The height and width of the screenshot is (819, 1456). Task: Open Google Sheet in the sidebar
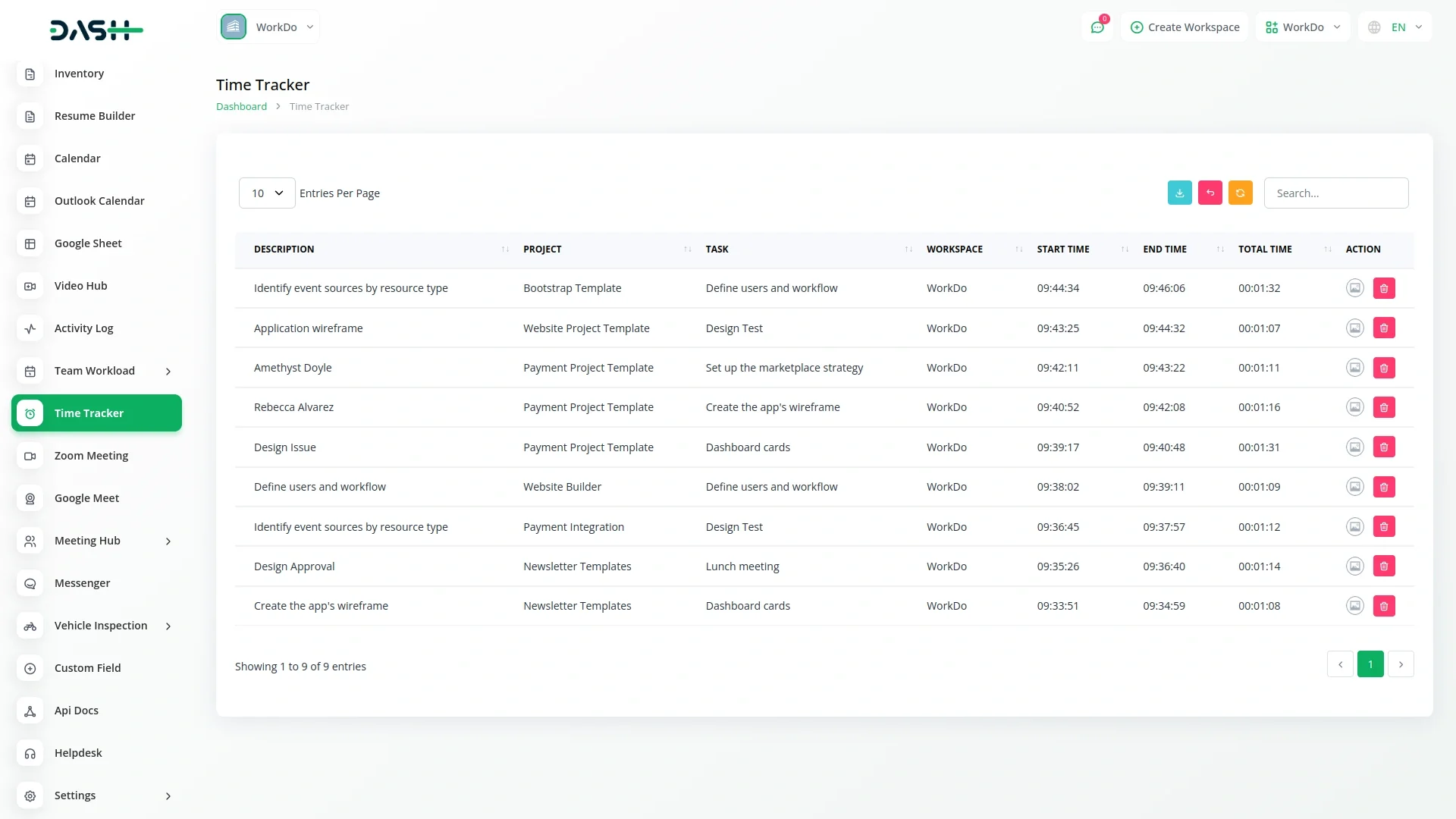point(88,243)
